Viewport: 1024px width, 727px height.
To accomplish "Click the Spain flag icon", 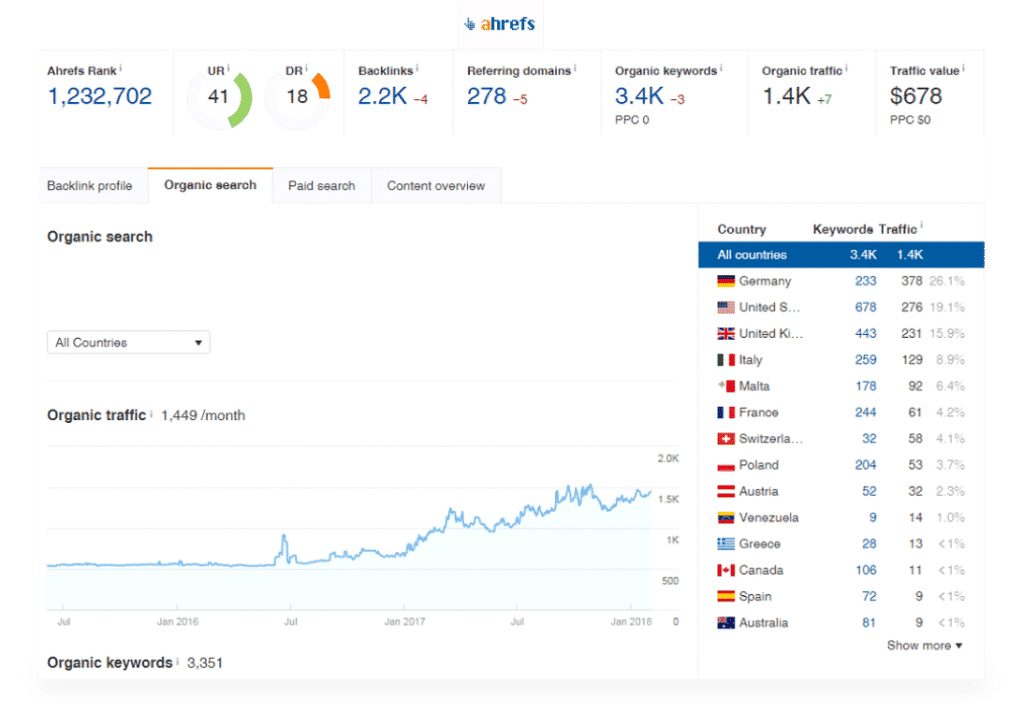I will (726, 596).
